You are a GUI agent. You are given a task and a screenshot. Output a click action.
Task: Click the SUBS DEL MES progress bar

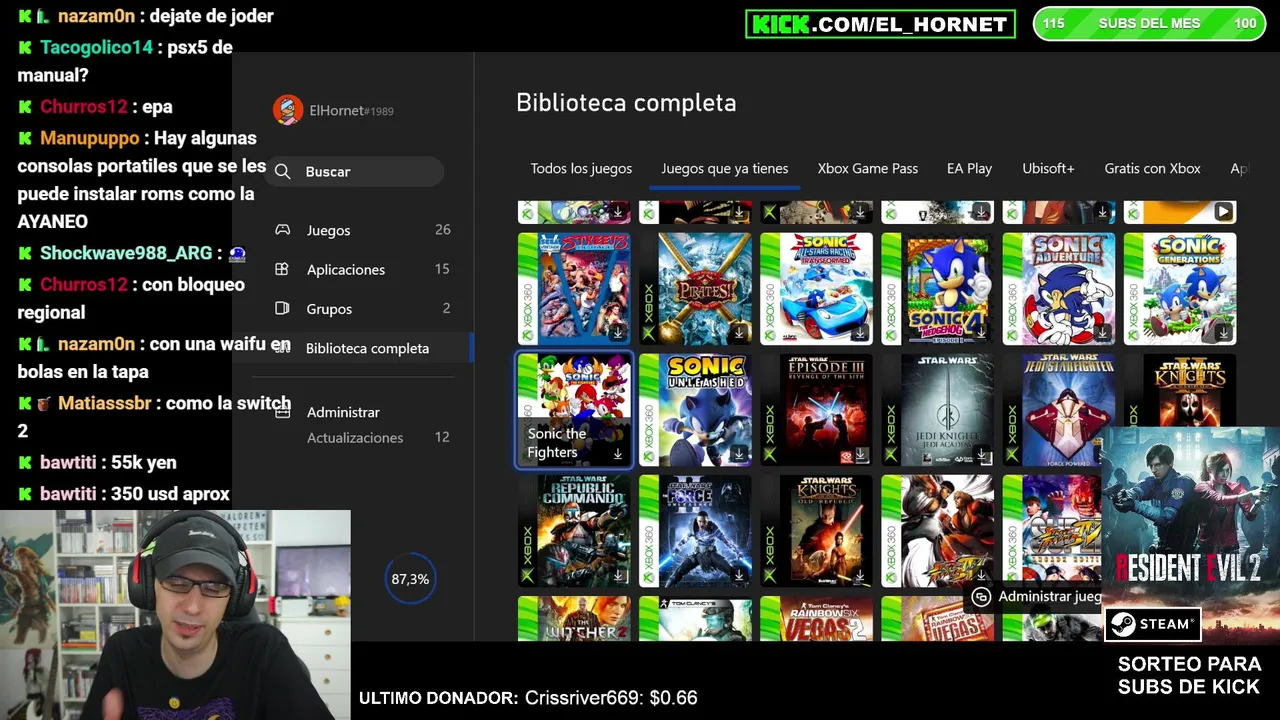[1149, 24]
